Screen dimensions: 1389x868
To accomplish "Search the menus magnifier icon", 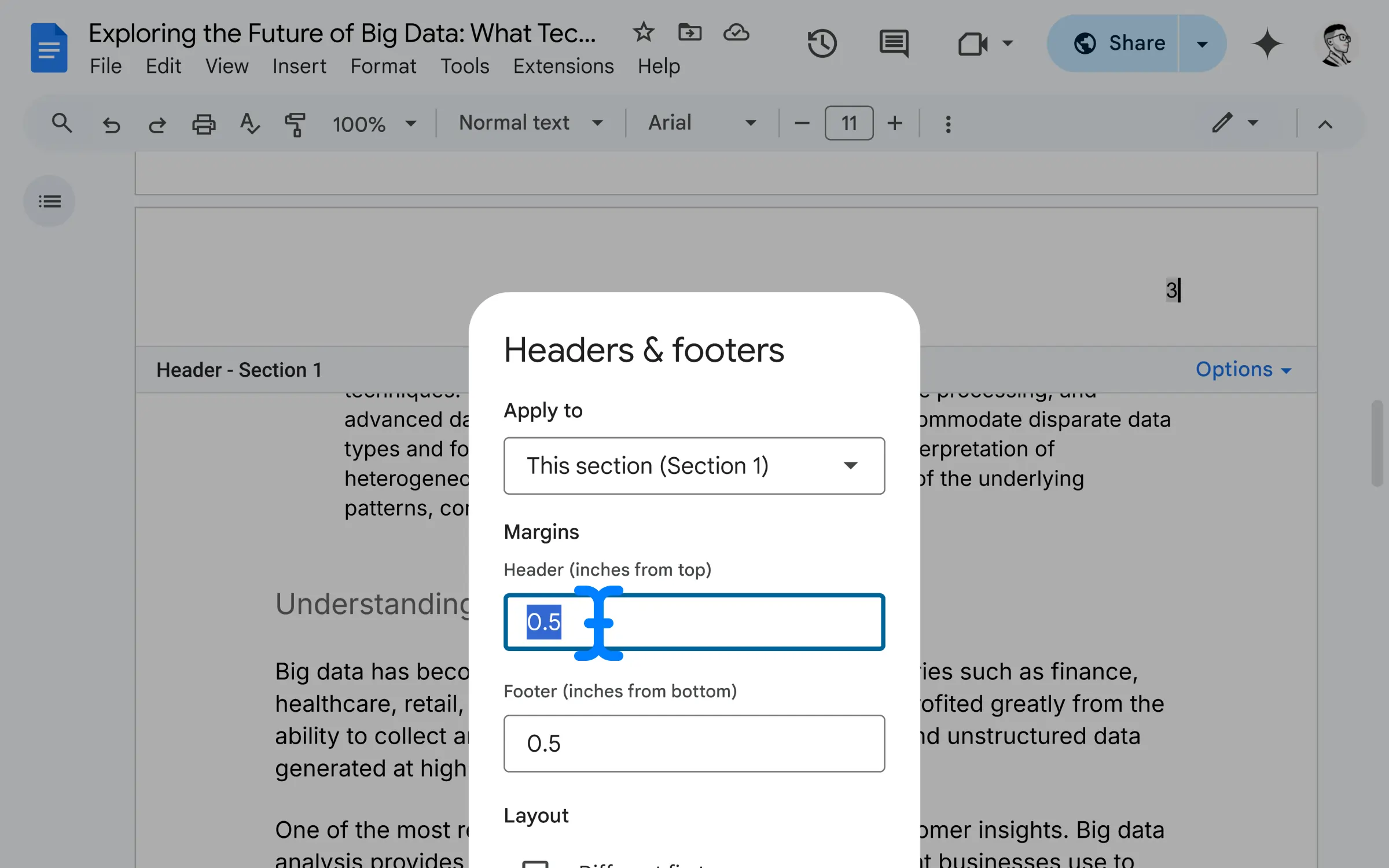I will tap(61, 123).
